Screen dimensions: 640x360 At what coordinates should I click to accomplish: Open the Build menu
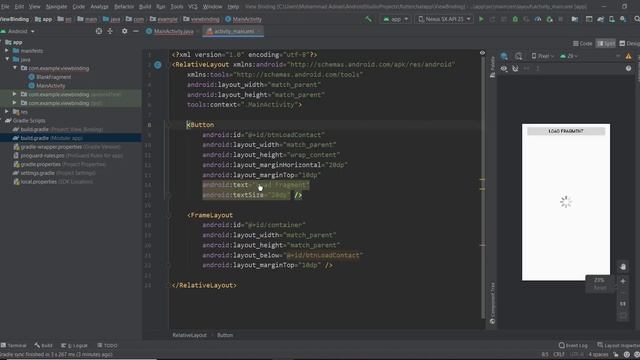pos(145,7)
